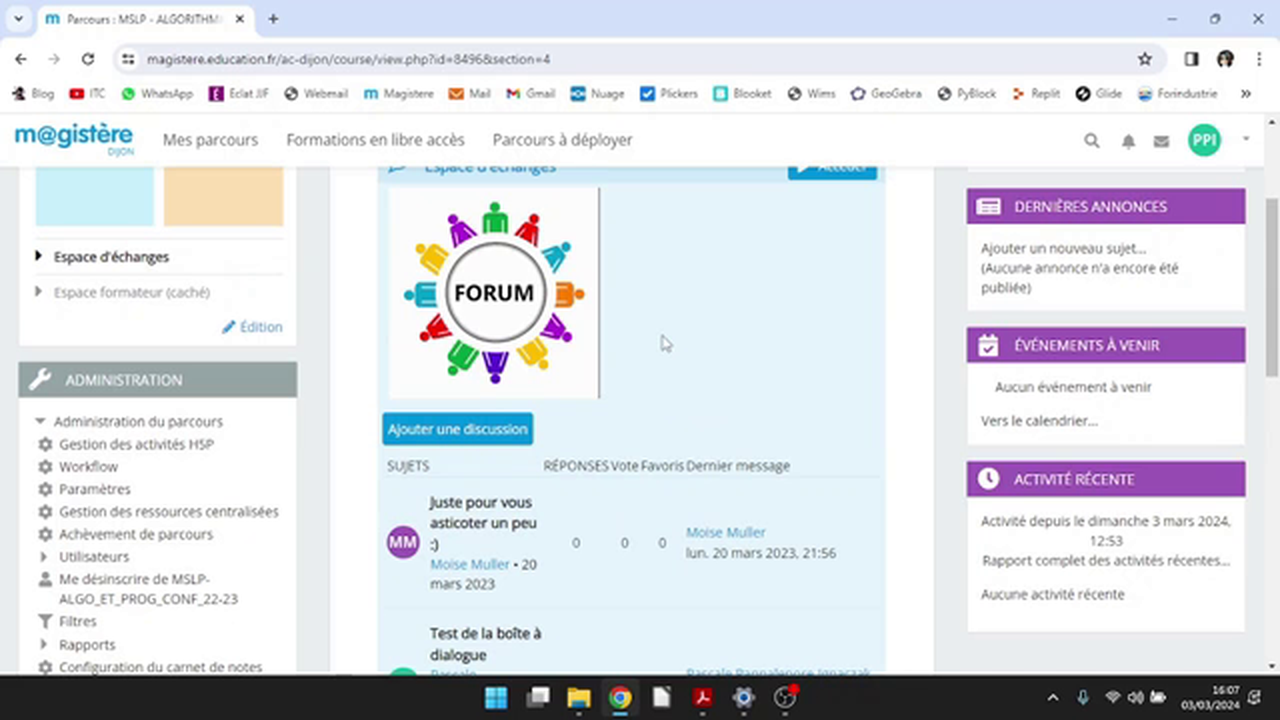
Task: Collapse the Administration du parcours tree
Action: (41, 422)
